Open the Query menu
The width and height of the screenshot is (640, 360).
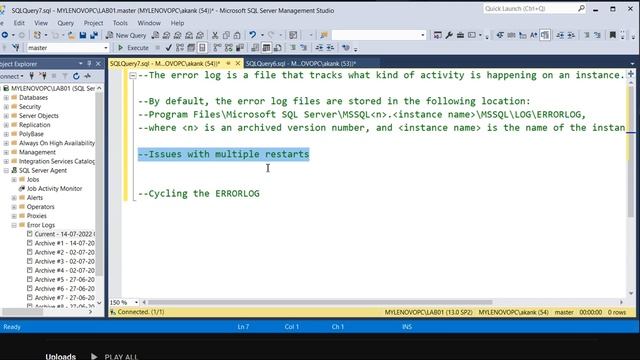coord(65,23)
